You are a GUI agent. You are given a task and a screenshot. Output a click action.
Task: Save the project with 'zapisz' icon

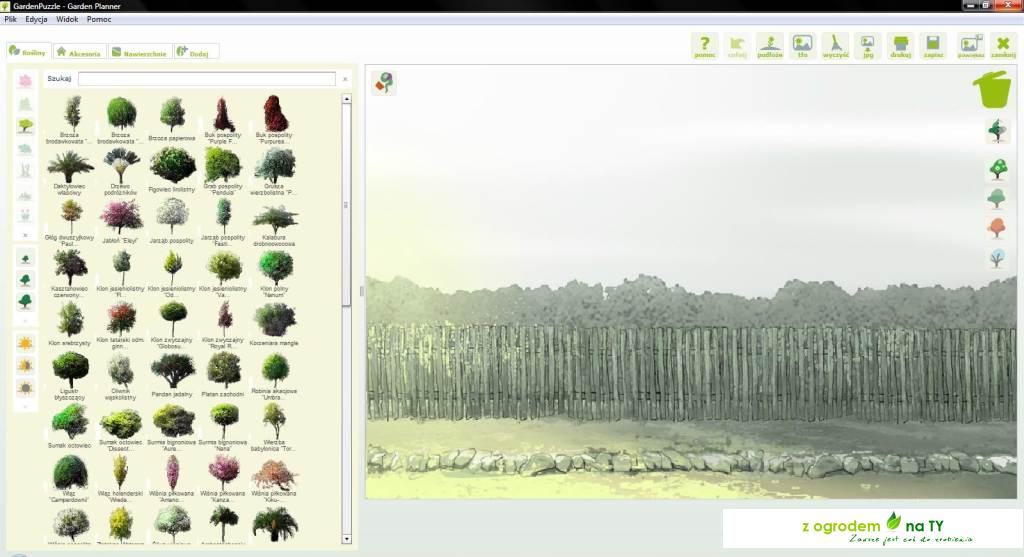pos(934,46)
